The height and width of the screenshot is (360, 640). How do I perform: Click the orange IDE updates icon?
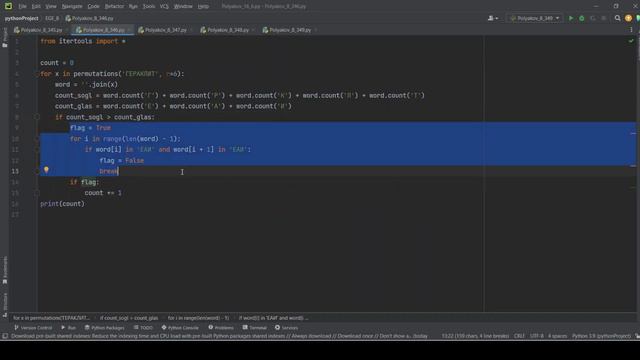pos(628,18)
